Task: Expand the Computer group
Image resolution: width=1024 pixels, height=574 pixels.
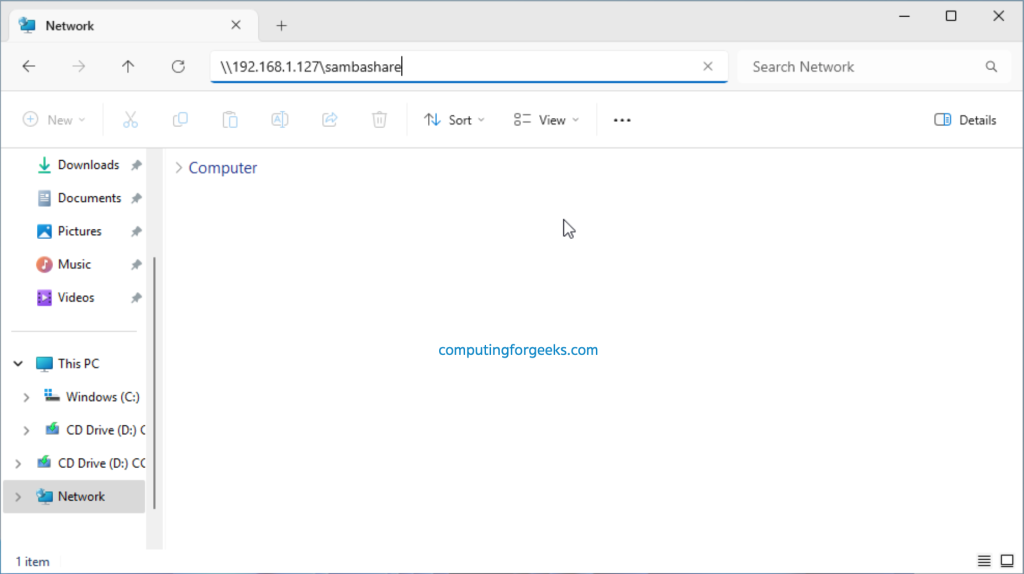Action: point(178,168)
